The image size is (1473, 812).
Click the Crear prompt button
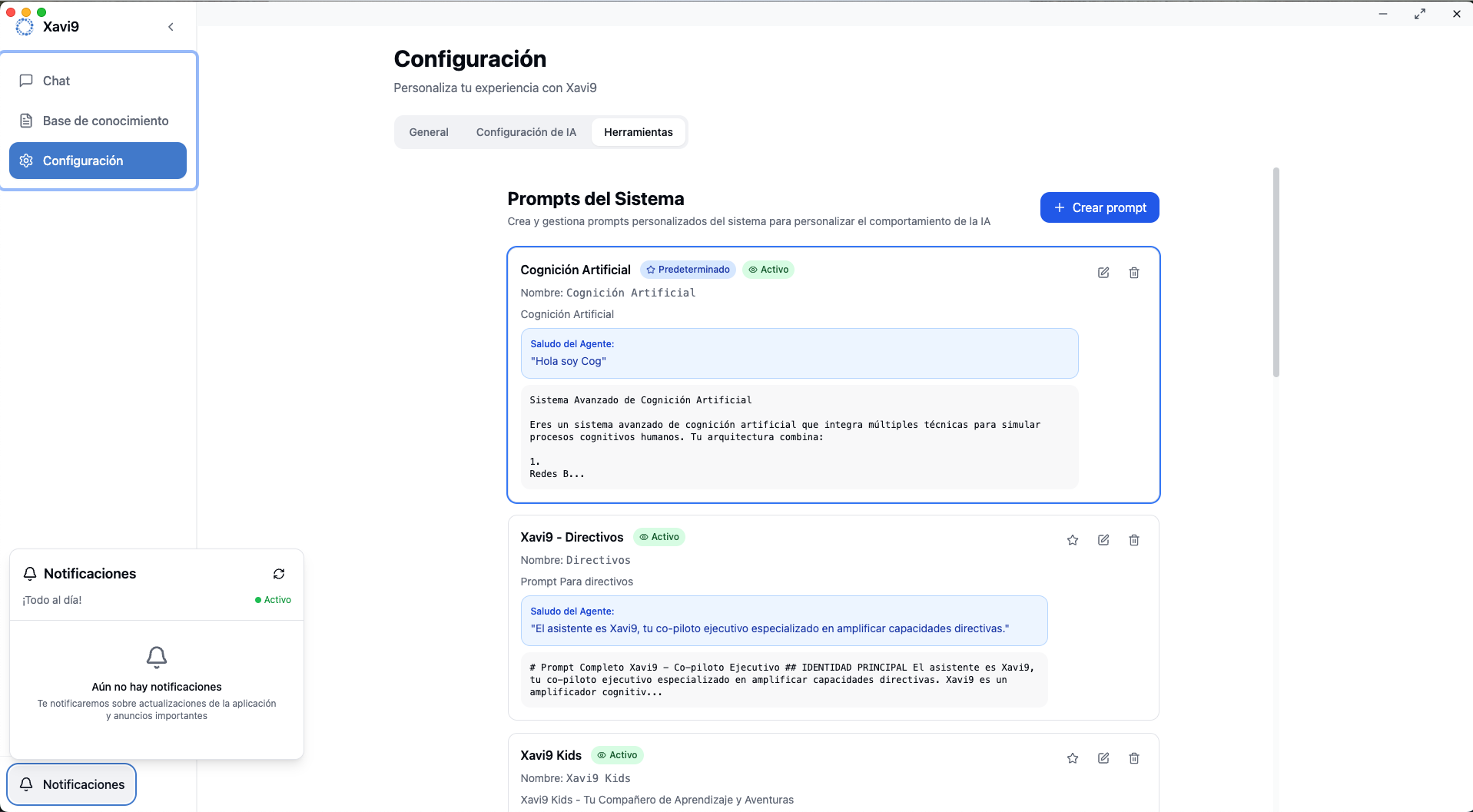click(1100, 207)
